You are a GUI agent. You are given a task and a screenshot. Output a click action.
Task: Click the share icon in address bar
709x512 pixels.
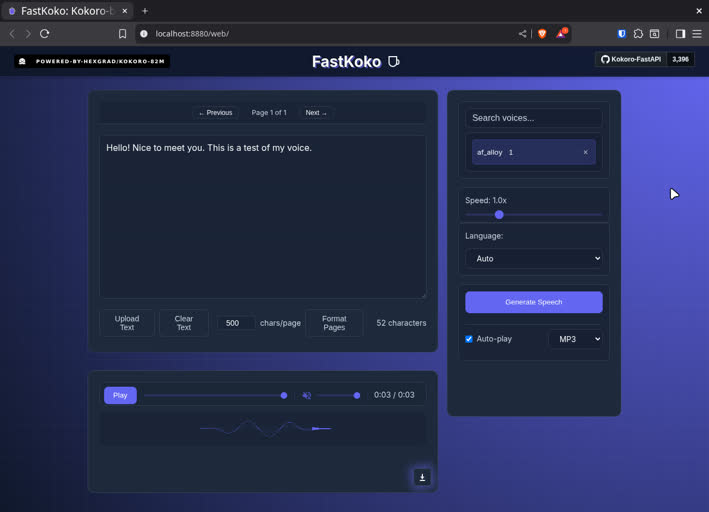pyautogui.click(x=522, y=34)
